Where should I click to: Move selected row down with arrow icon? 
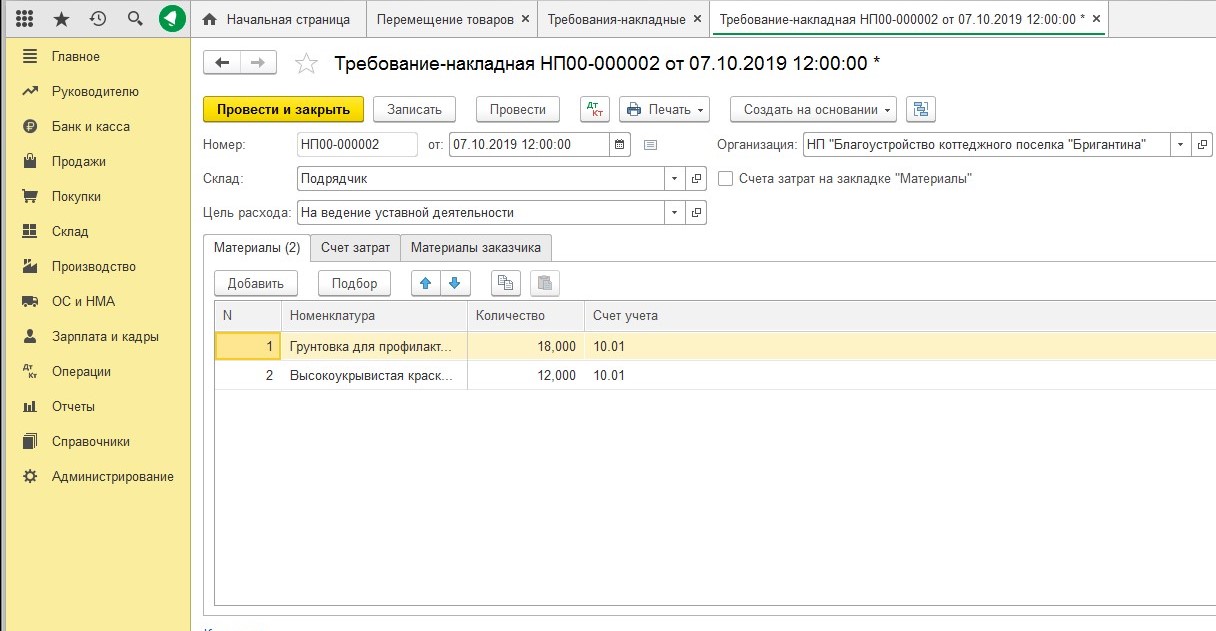pos(455,283)
